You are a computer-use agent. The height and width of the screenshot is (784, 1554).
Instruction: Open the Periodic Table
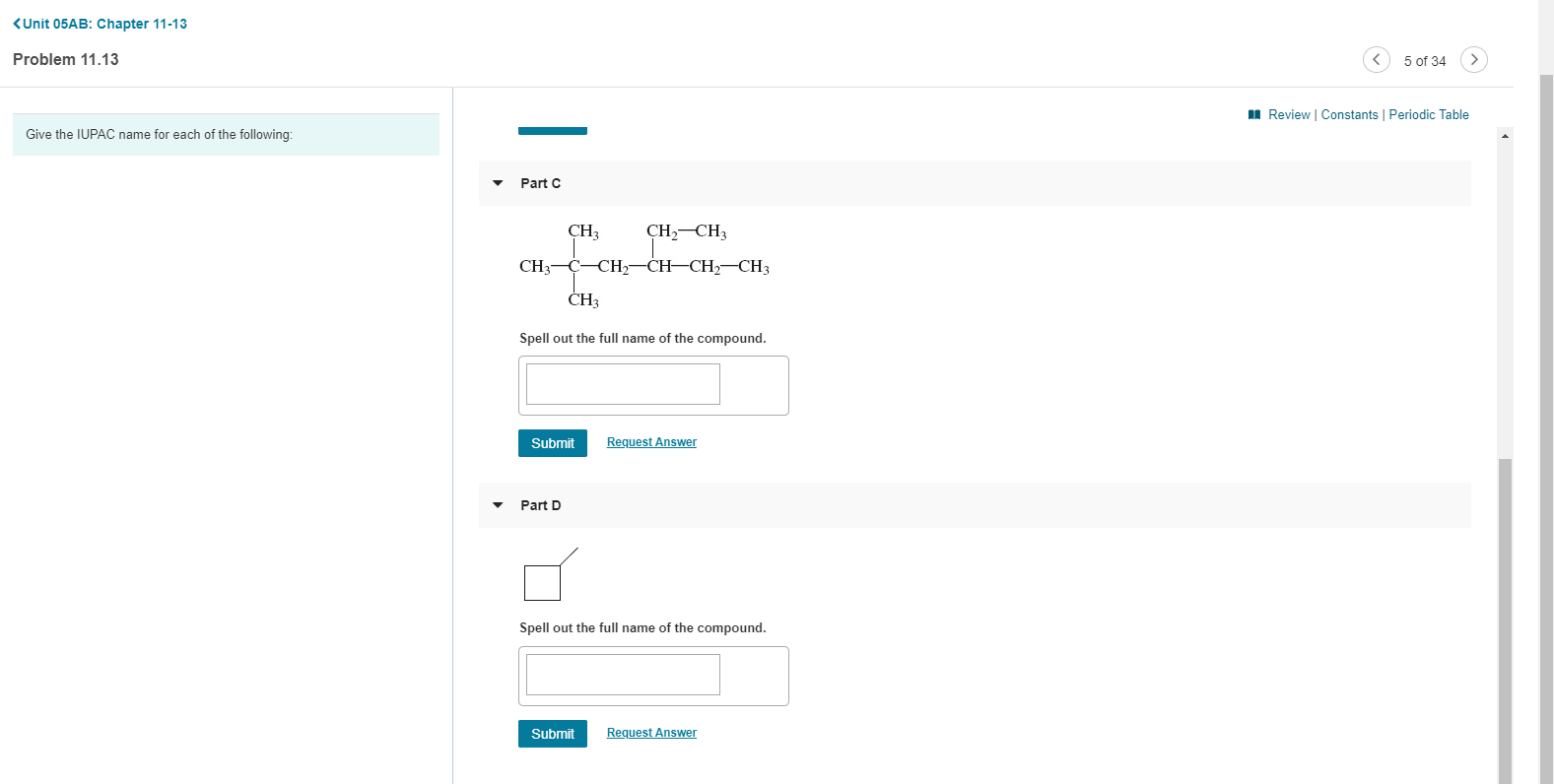coord(1429,114)
